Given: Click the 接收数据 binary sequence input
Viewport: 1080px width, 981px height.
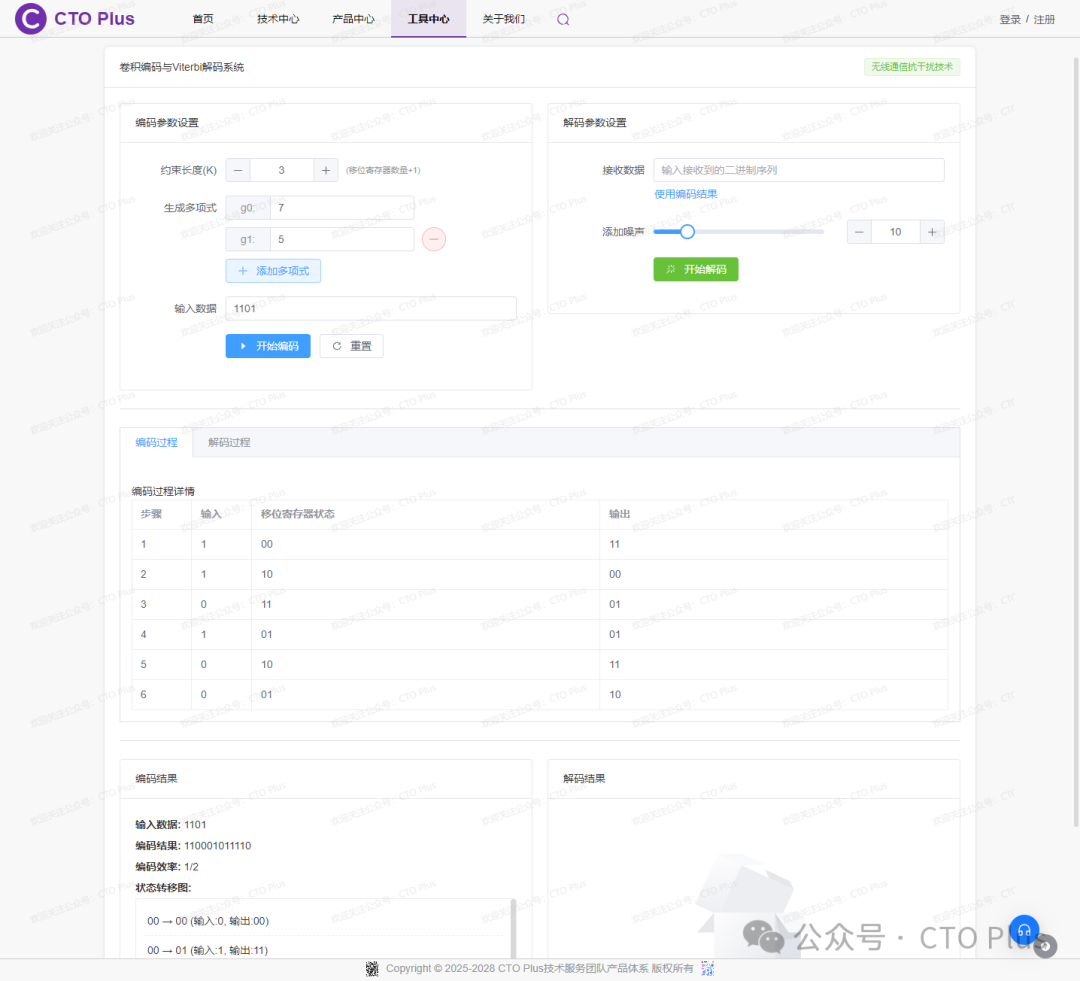Looking at the screenshot, I should 799,170.
